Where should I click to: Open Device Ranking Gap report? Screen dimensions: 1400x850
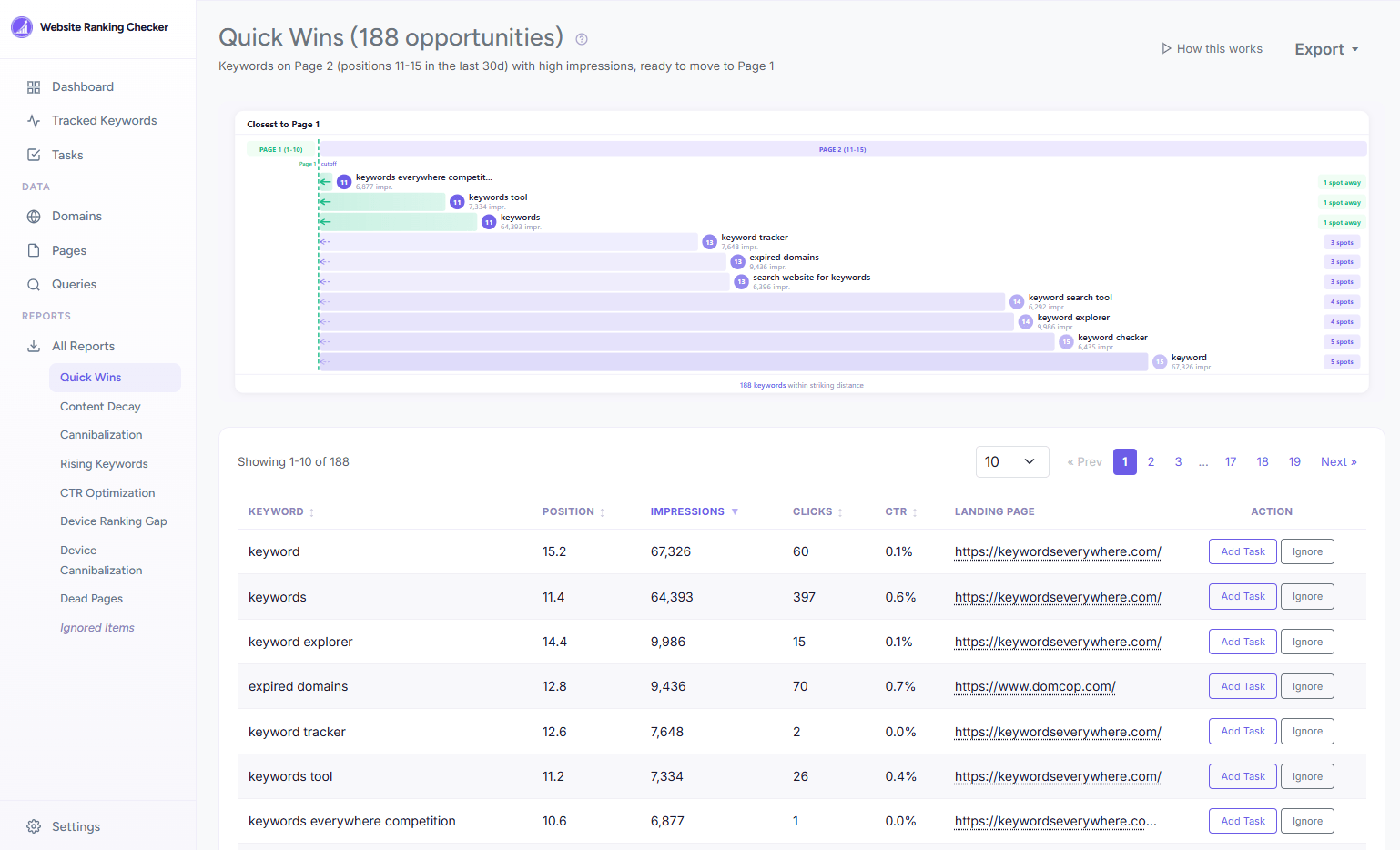coord(114,521)
